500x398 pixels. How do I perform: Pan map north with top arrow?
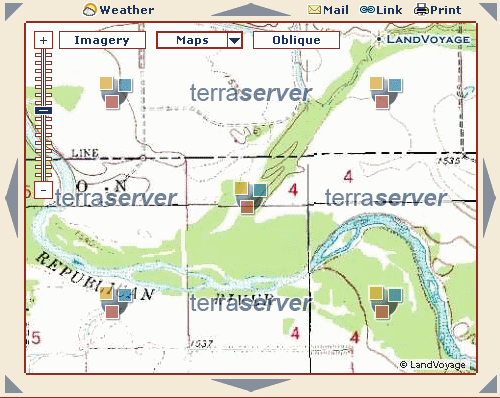tap(251, 10)
